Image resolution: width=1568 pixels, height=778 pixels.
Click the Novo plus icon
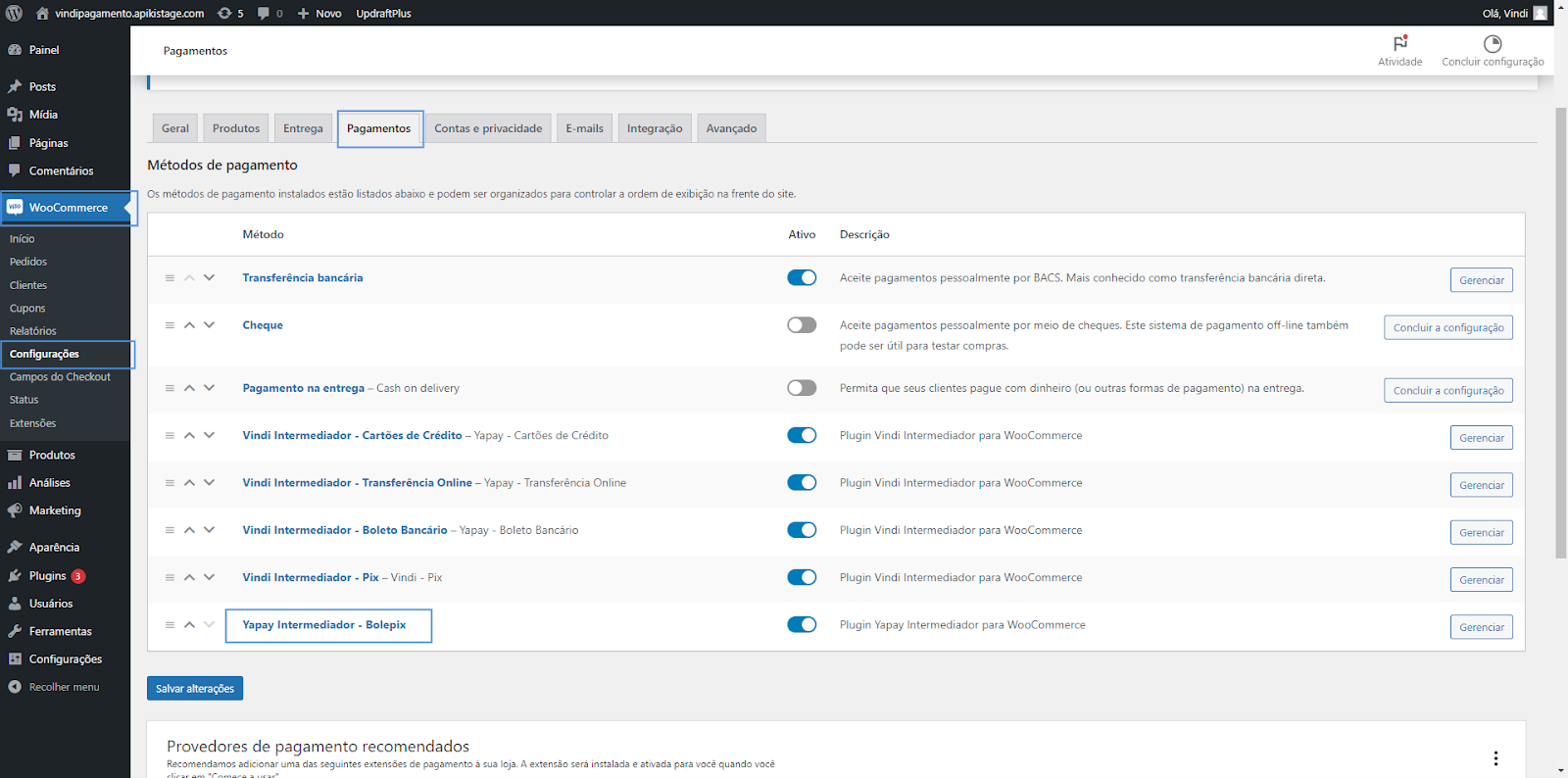pyautogui.click(x=303, y=13)
